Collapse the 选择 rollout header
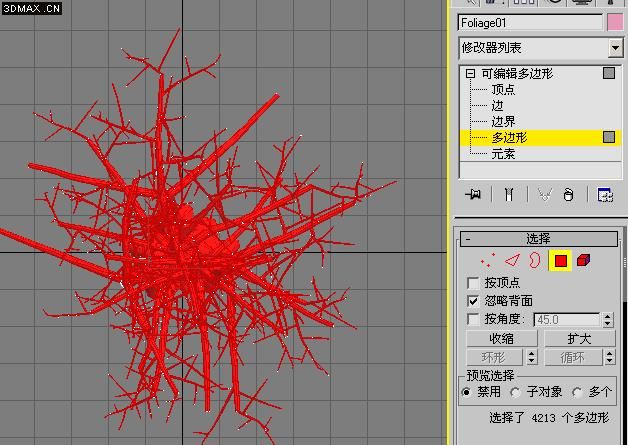The height and width of the screenshot is (445, 628). click(x=539, y=239)
